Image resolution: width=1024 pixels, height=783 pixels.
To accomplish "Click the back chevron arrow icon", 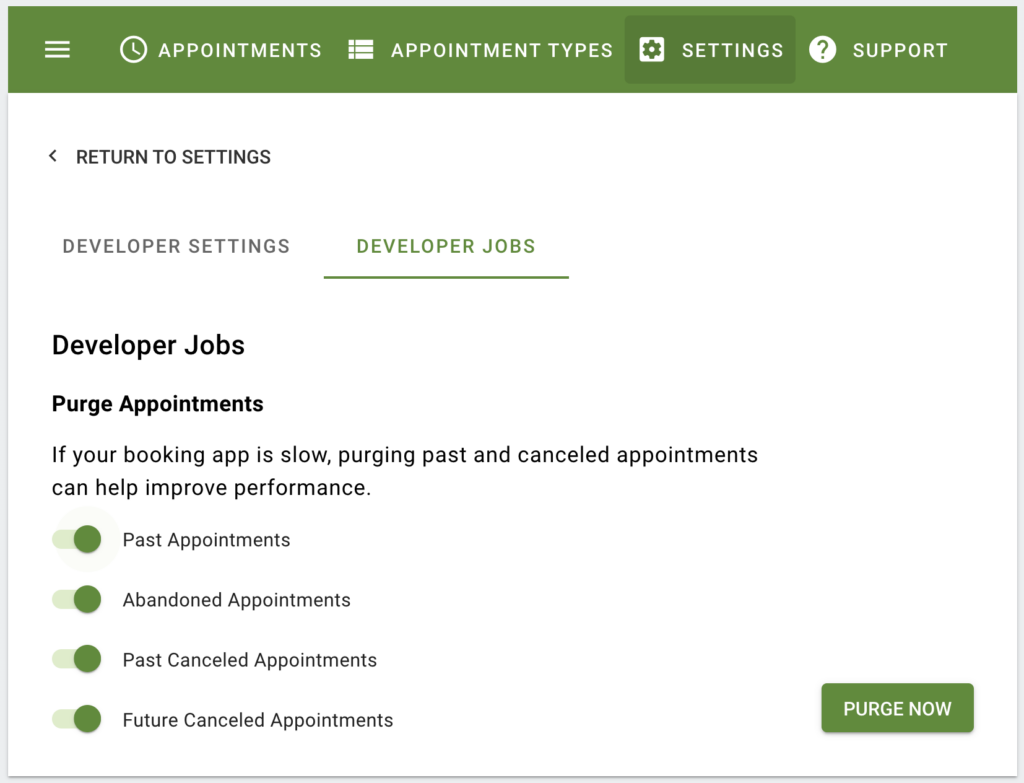I will (53, 156).
